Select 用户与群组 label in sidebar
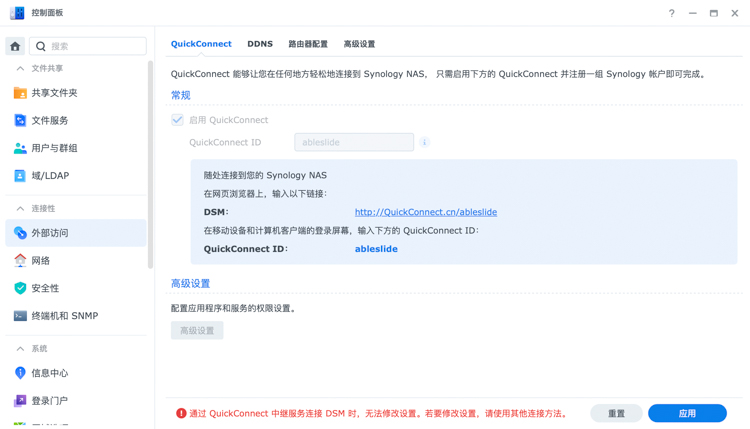 55,148
